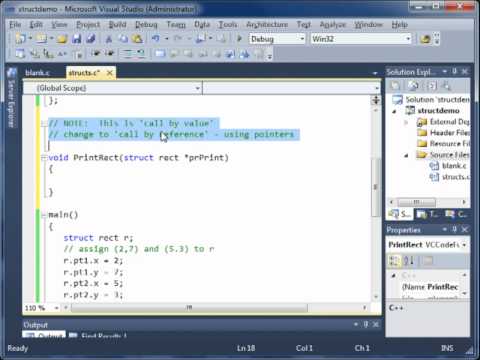Toggle auto-hide pin on Properties panel
Viewport: 480px width, 360px height.
coord(455,229)
